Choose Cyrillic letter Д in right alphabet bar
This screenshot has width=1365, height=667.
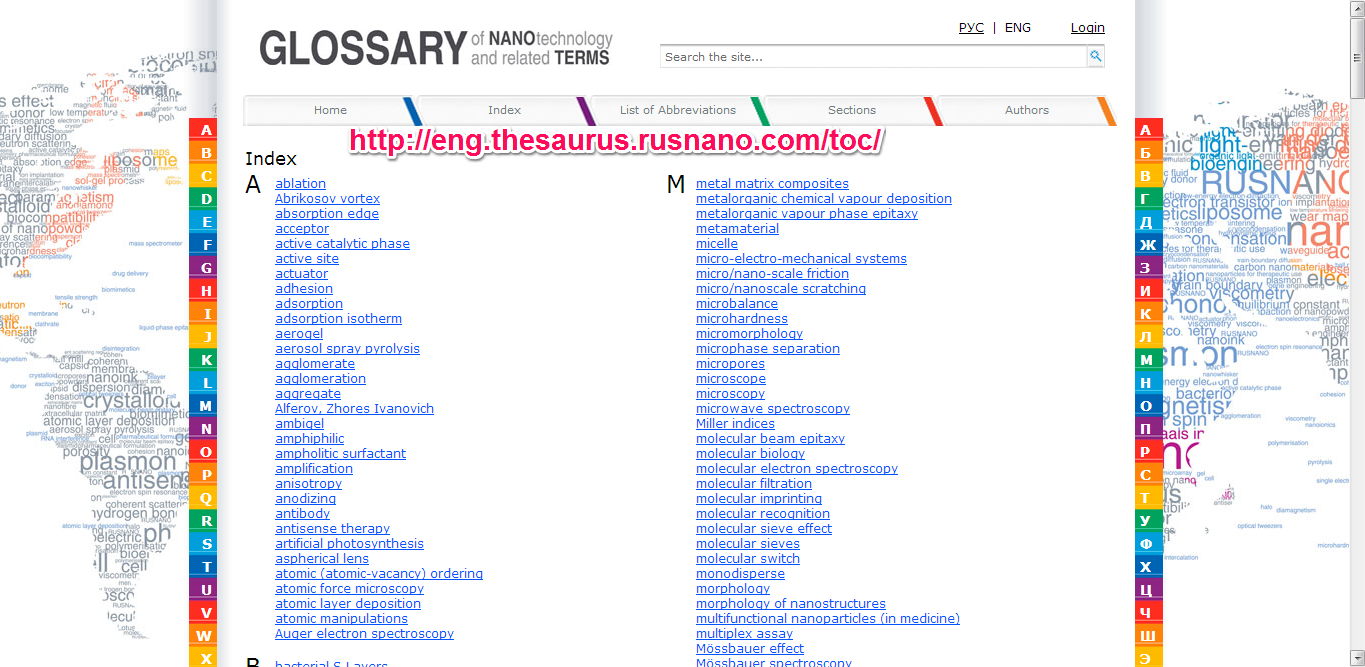pyautogui.click(x=1146, y=222)
